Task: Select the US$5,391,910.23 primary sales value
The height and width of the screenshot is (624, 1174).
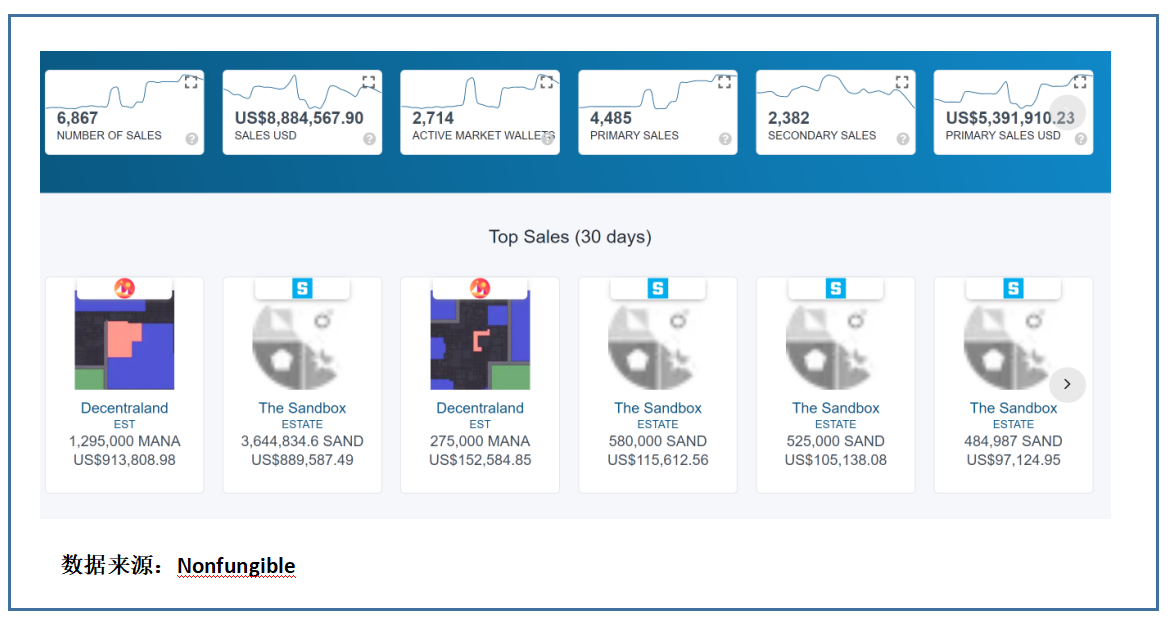Action: 1010,118
